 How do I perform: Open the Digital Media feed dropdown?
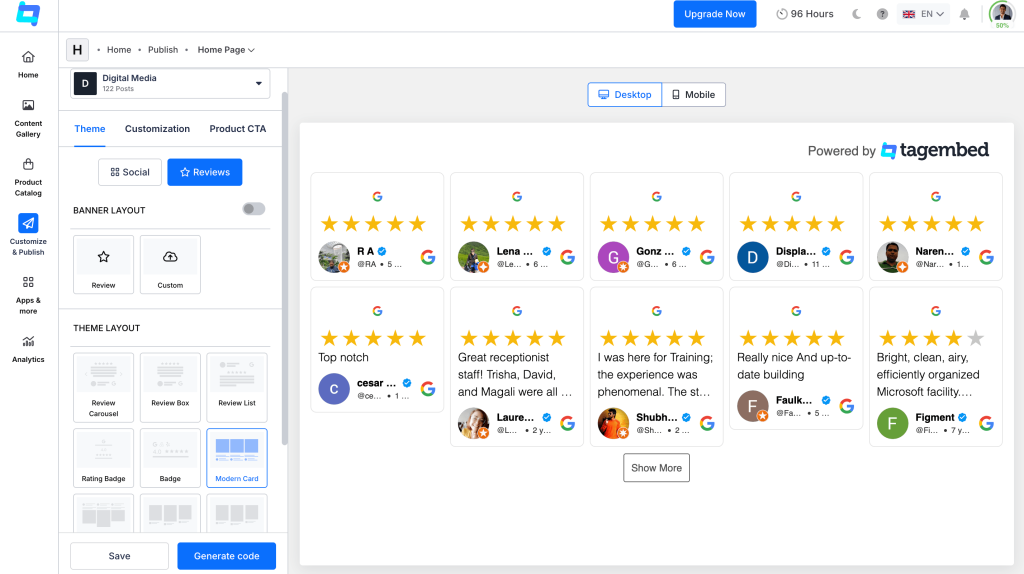click(170, 83)
